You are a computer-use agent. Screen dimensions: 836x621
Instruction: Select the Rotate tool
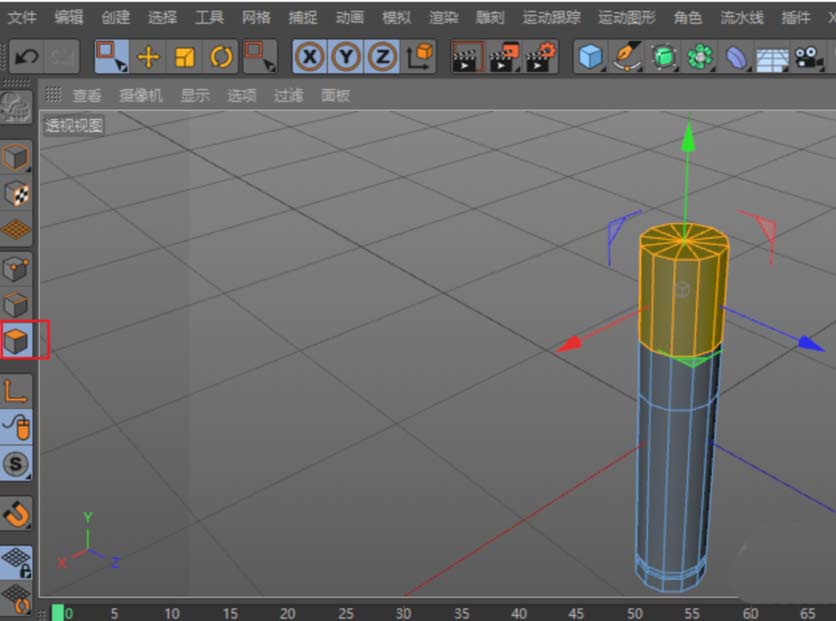tap(221, 57)
